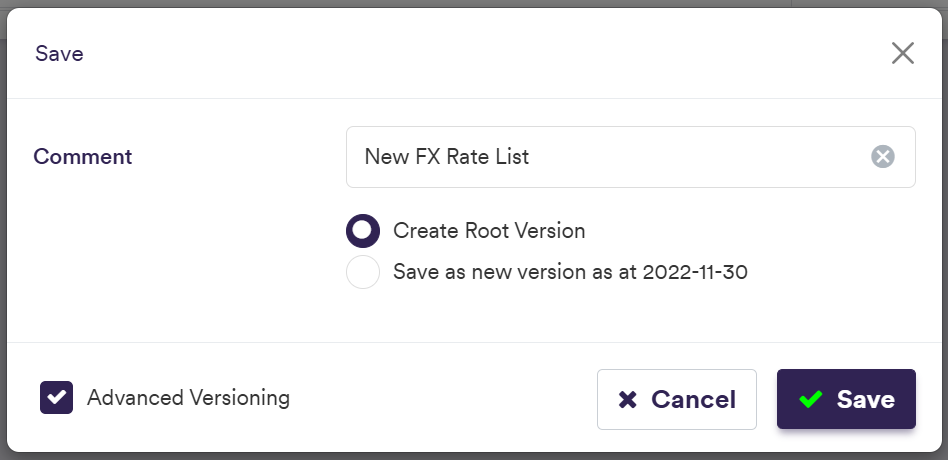
Task: Click the Comment field label
Action: 83,157
